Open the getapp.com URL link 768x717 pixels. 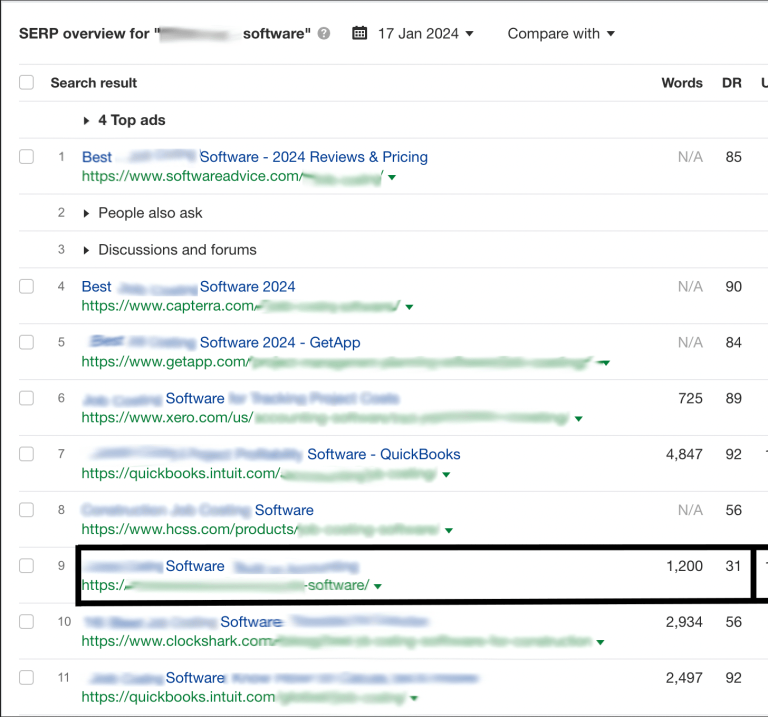336,361
